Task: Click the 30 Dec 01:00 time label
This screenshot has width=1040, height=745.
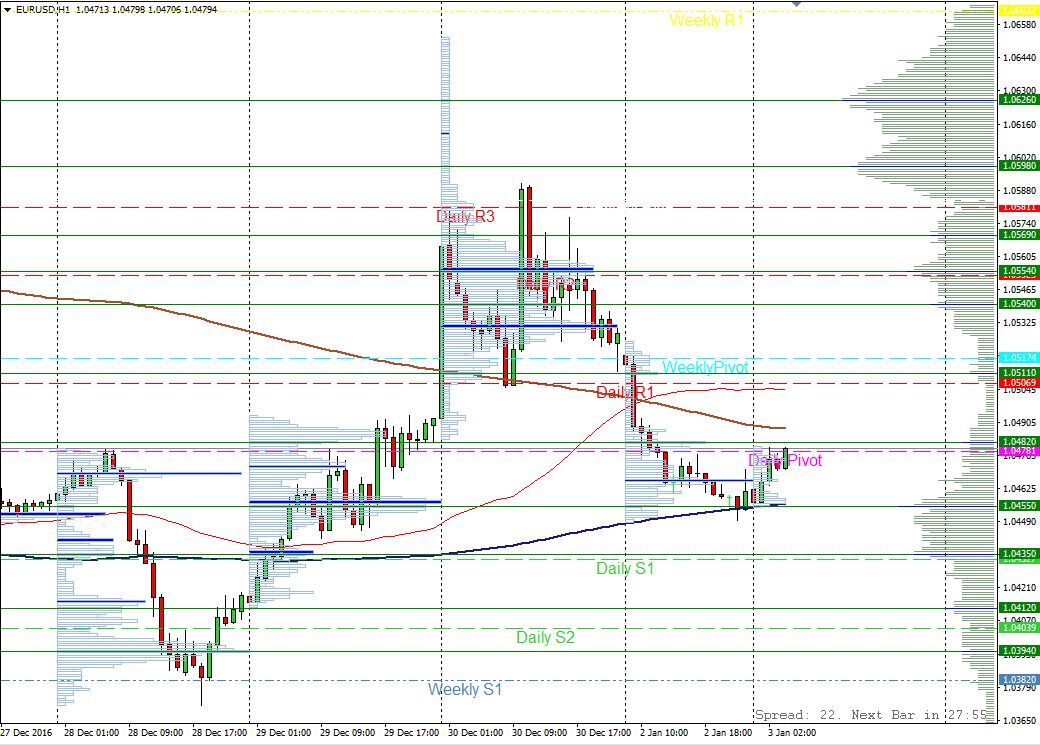Action: tap(476, 732)
